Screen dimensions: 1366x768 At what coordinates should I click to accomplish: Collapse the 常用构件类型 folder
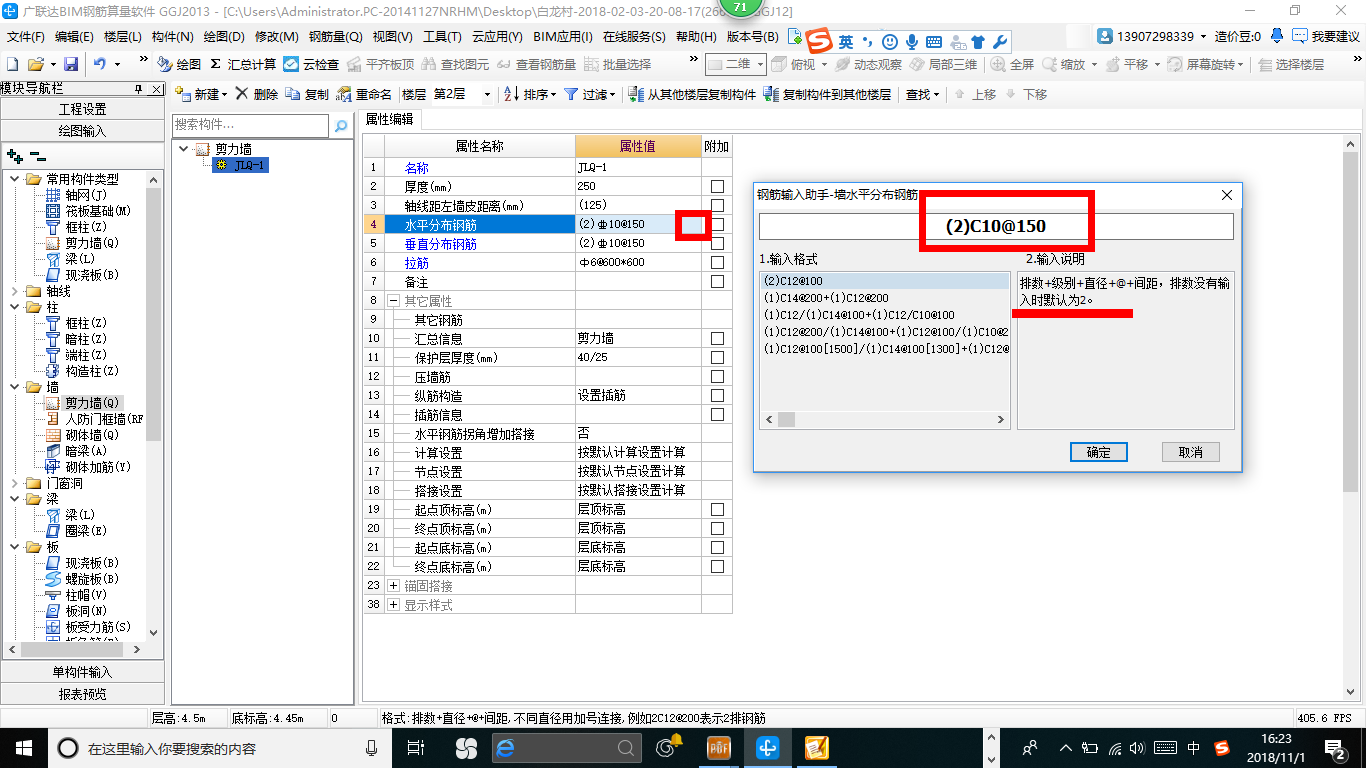(x=14, y=179)
